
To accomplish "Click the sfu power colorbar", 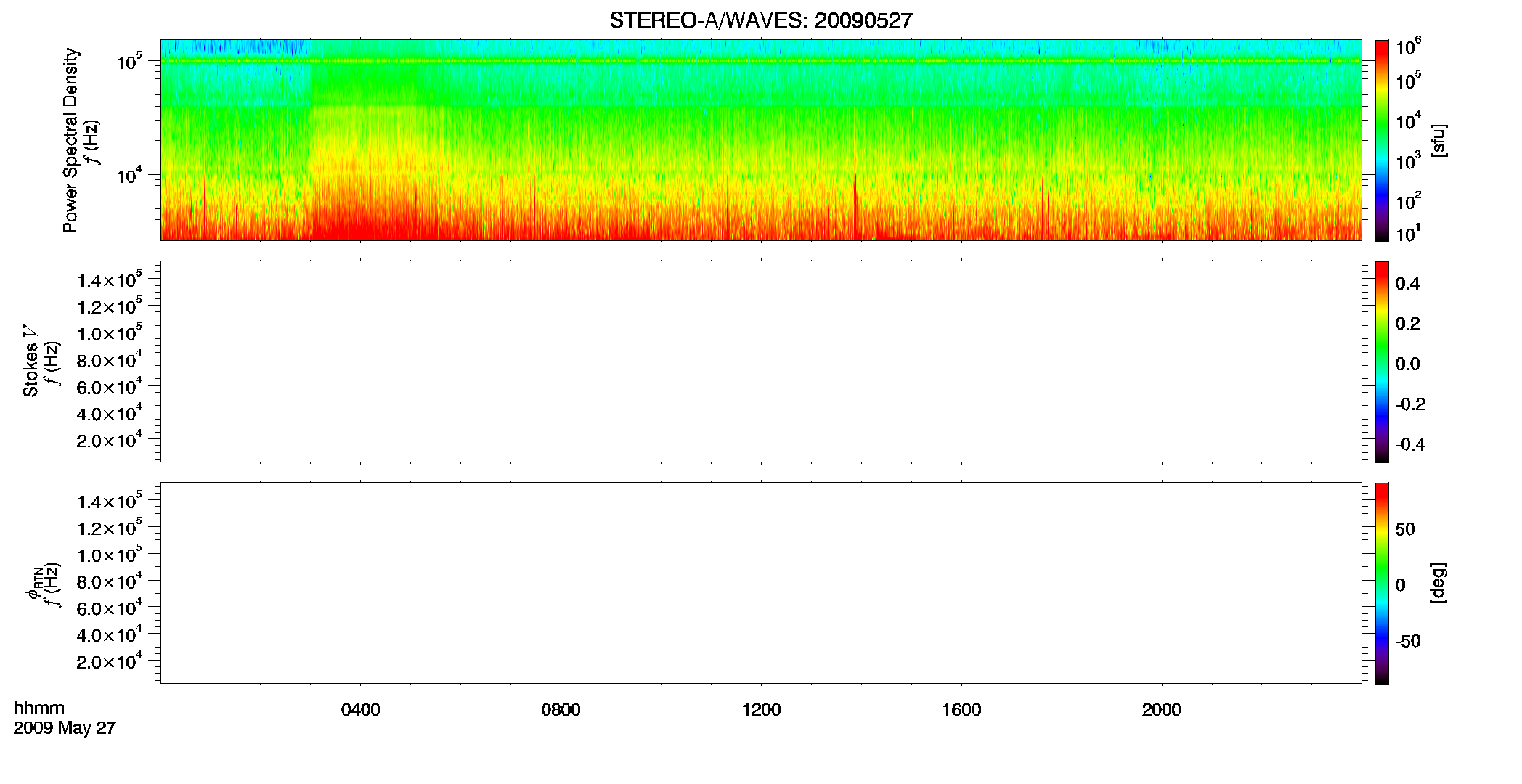I will [x=1381, y=140].
